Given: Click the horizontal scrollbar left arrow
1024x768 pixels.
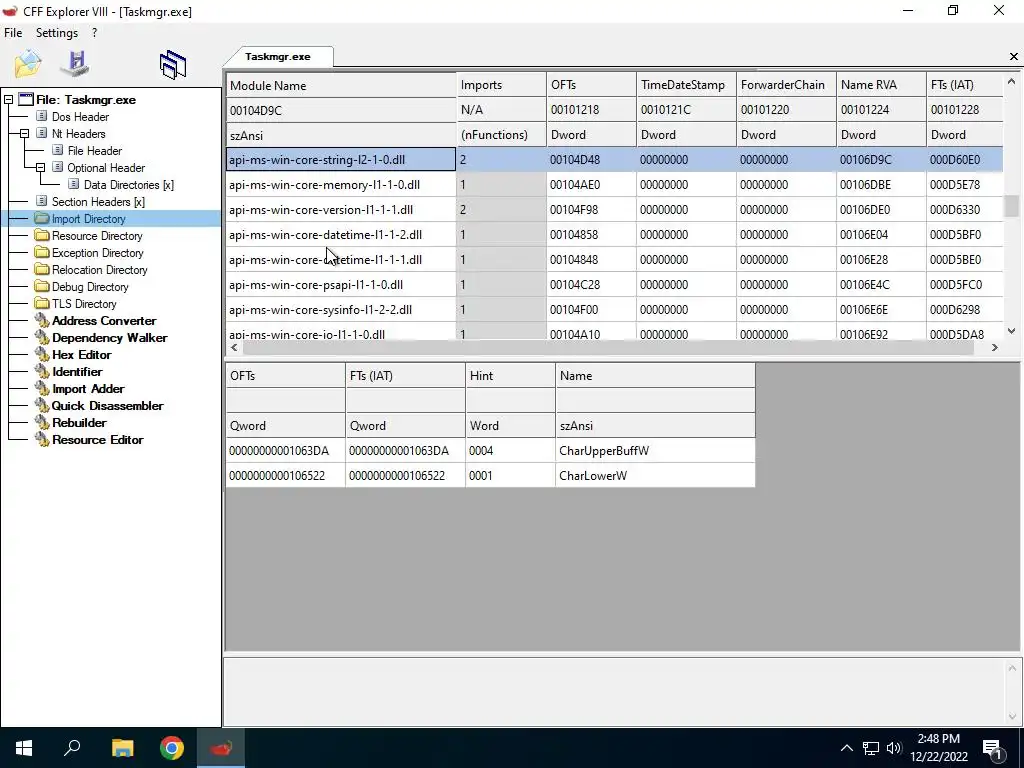Looking at the screenshot, I should coord(234,347).
